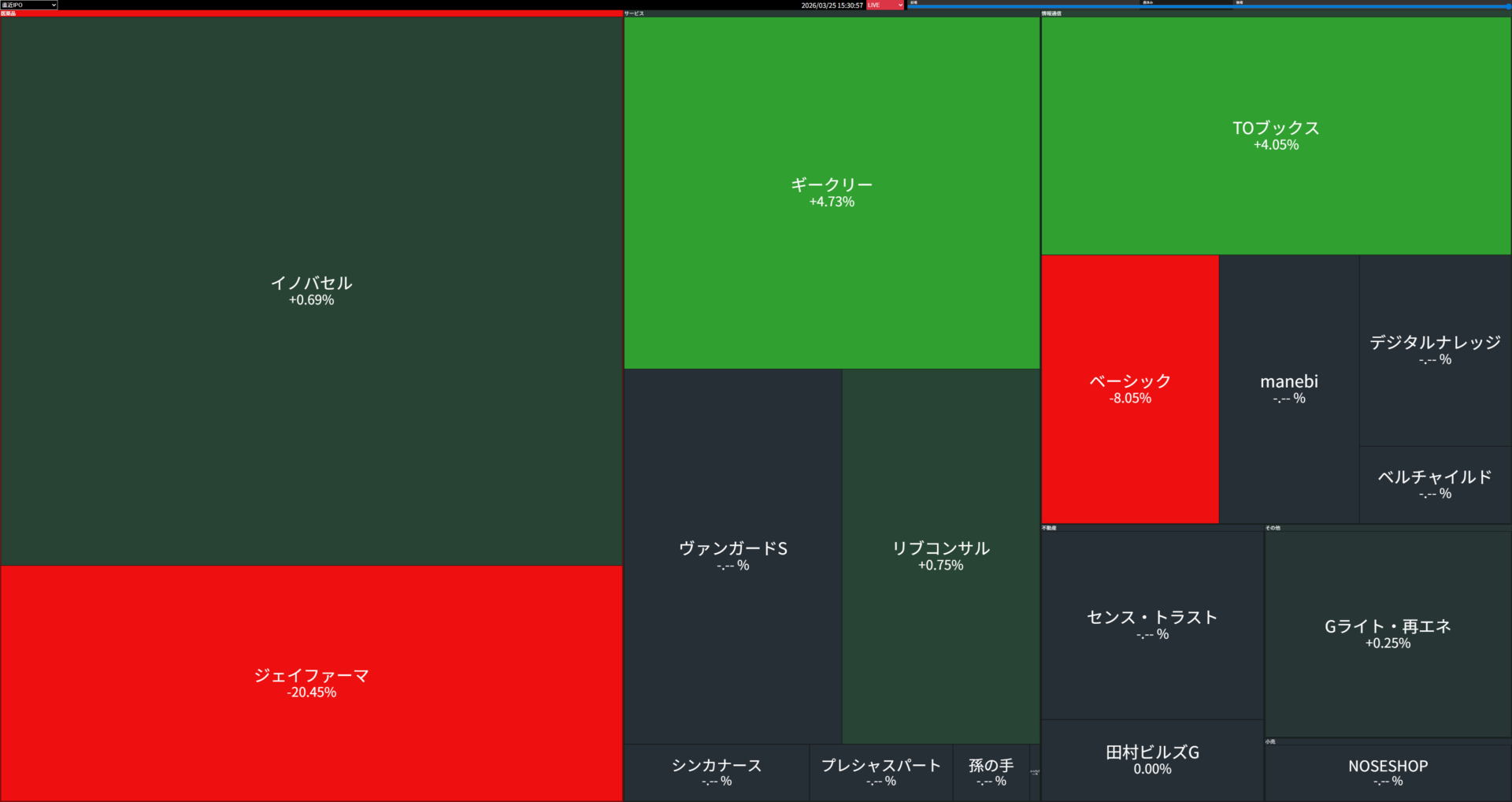
Task: Open the red LIVE mode dropdown
Action: tap(884, 5)
